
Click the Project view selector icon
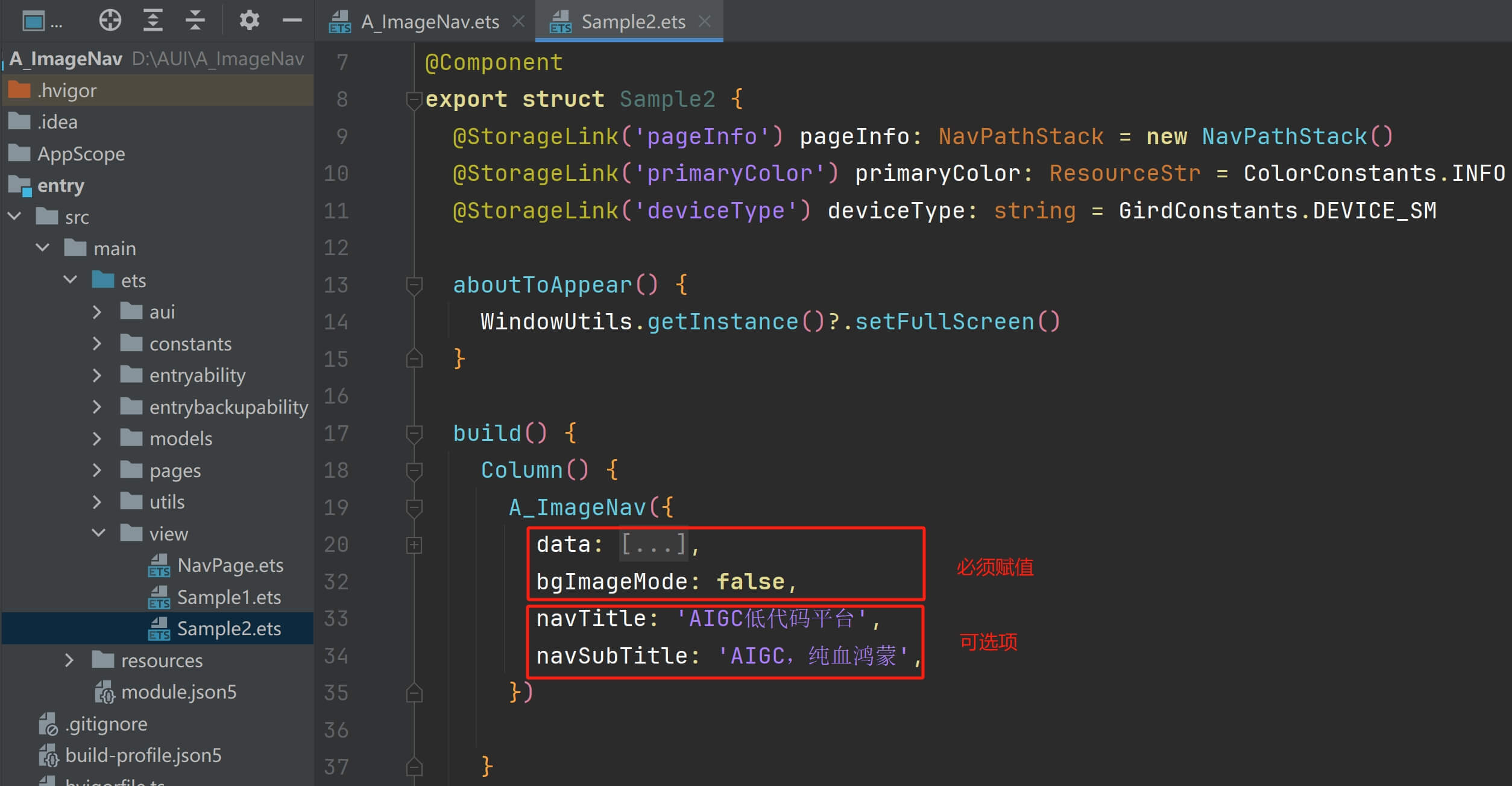point(34,22)
